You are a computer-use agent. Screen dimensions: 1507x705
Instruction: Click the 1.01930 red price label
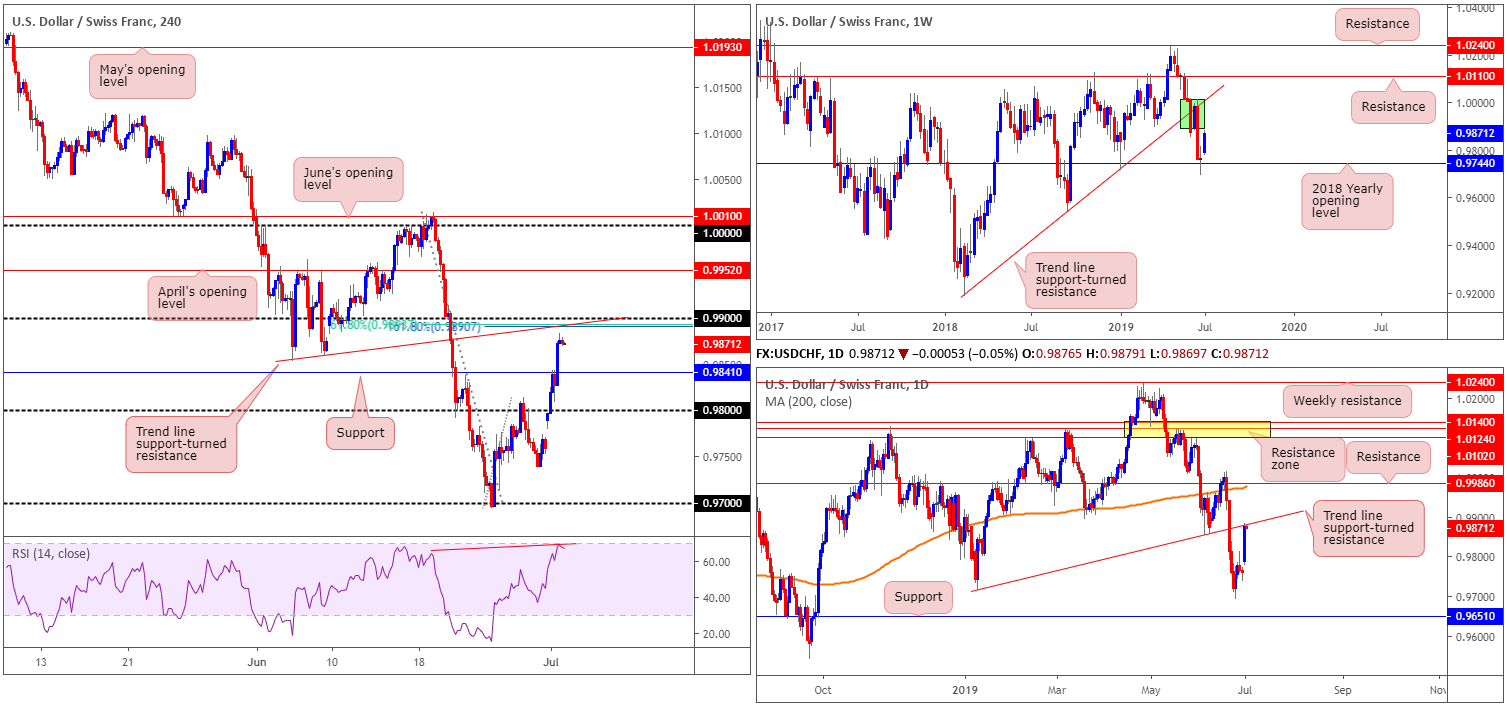(x=720, y=47)
